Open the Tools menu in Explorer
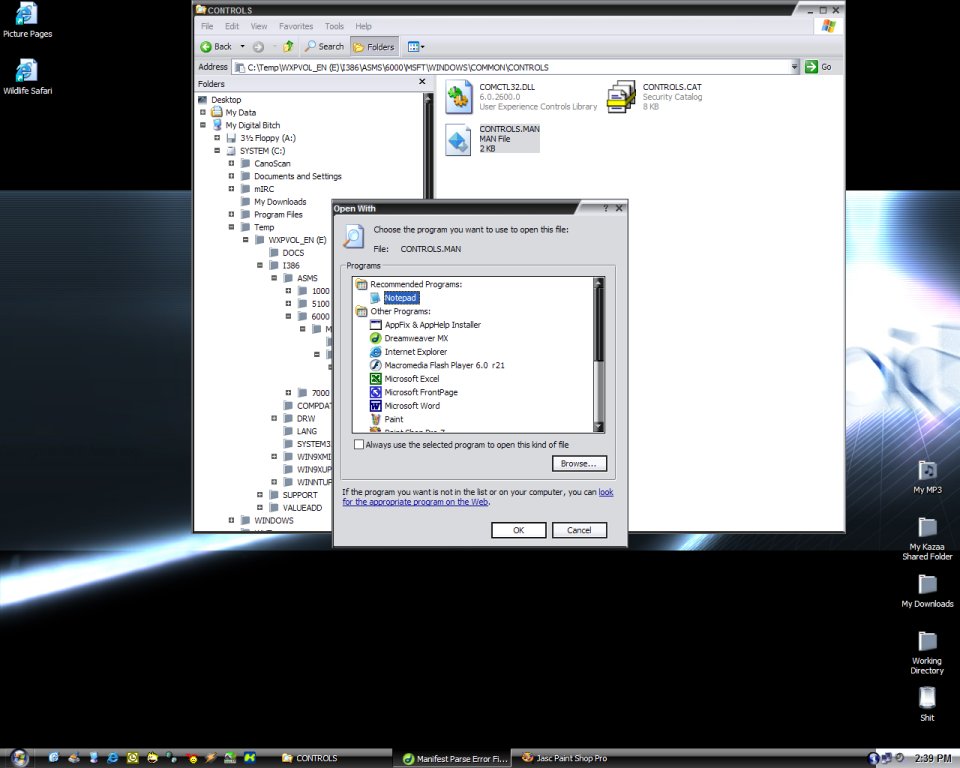 tap(334, 26)
